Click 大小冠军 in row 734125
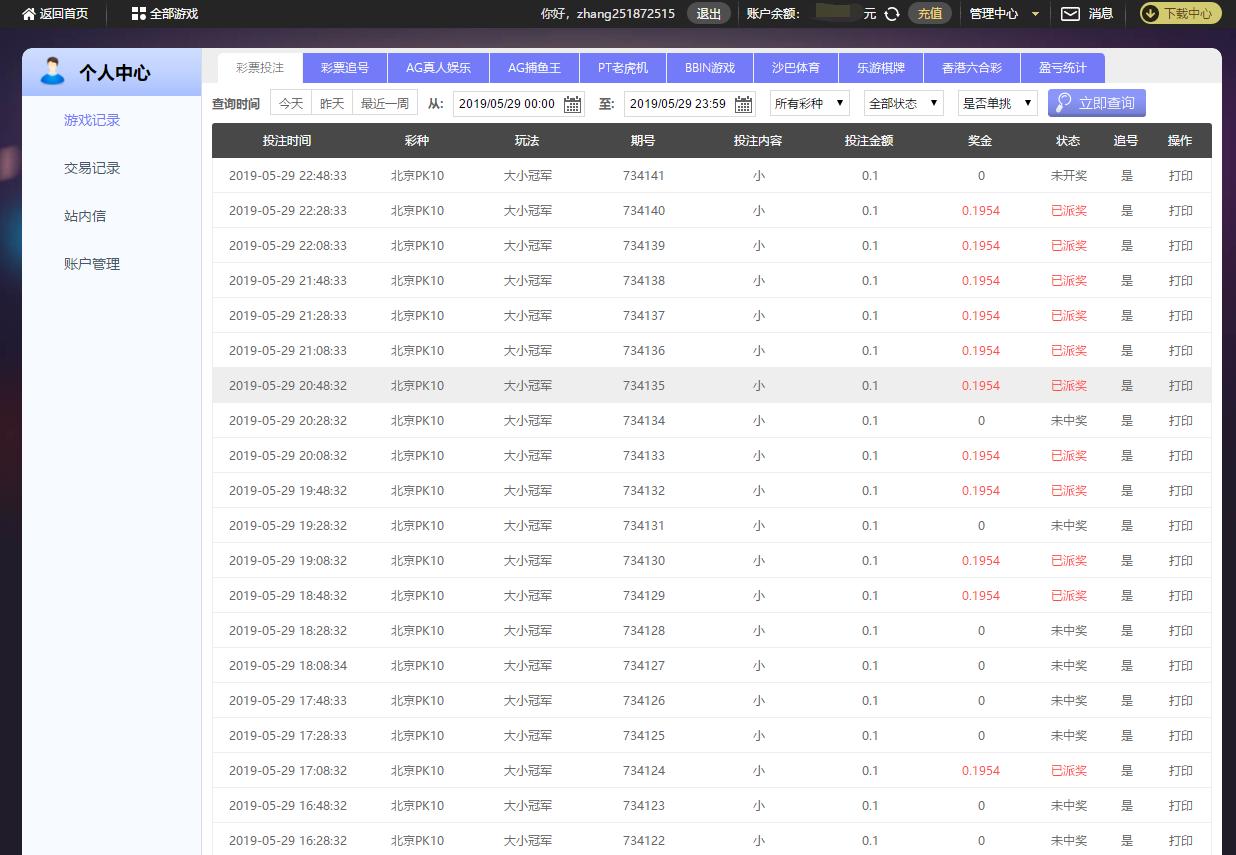1236x855 pixels. [528, 736]
